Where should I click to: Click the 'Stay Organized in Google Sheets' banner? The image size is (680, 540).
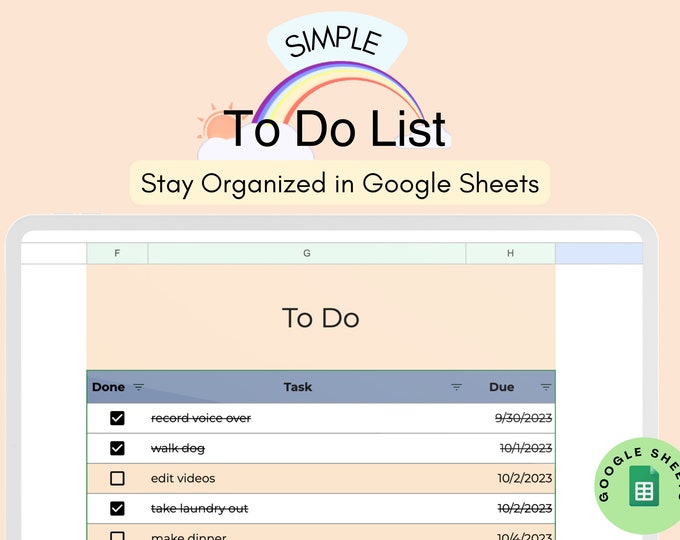[340, 183]
